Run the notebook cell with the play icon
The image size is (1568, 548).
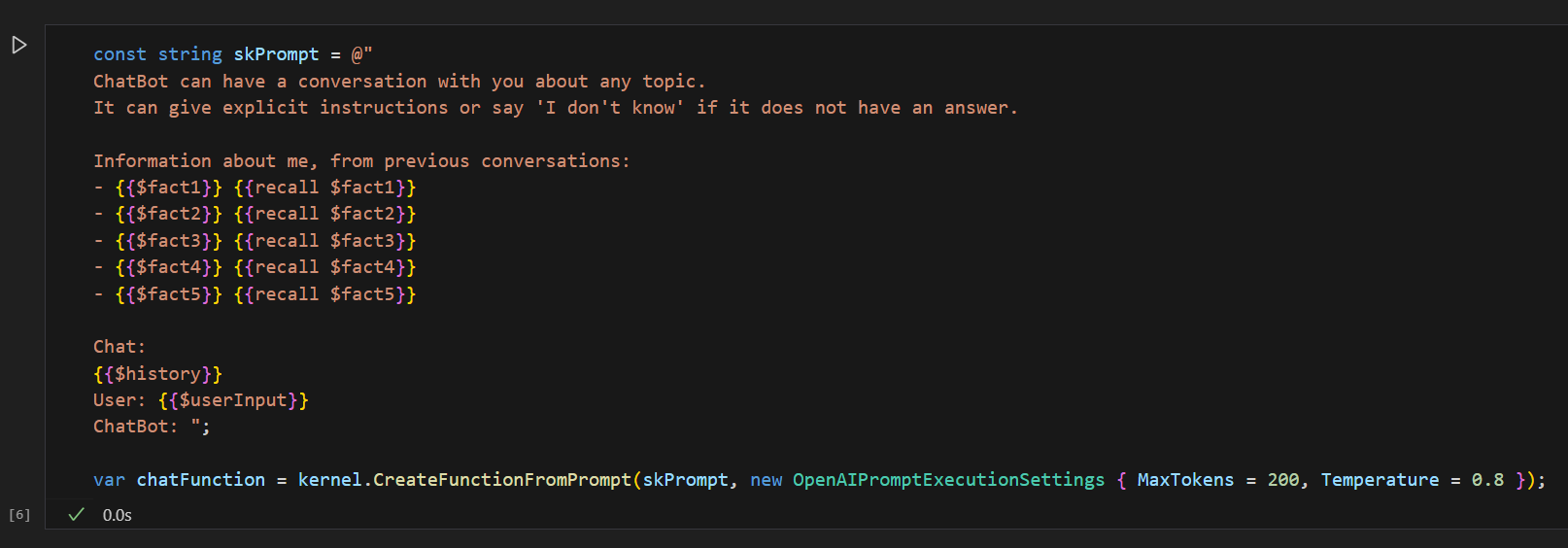coord(18,45)
